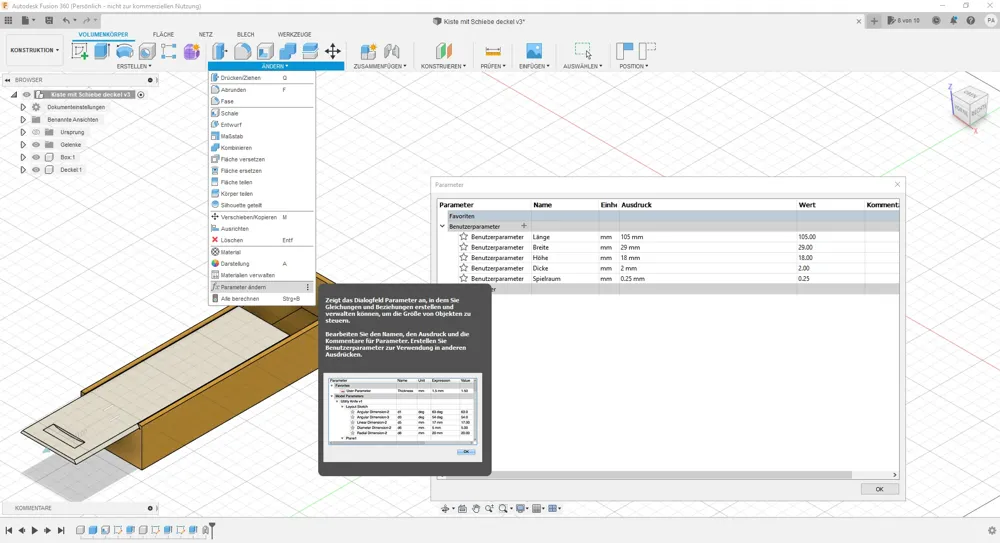Close the Parameter dialog
The height and width of the screenshot is (543, 1000).
click(897, 184)
